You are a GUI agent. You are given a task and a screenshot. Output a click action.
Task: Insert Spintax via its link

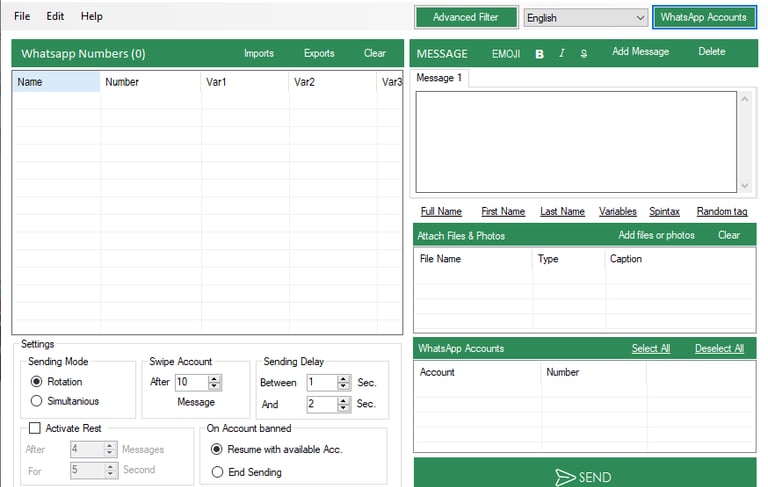[664, 211]
